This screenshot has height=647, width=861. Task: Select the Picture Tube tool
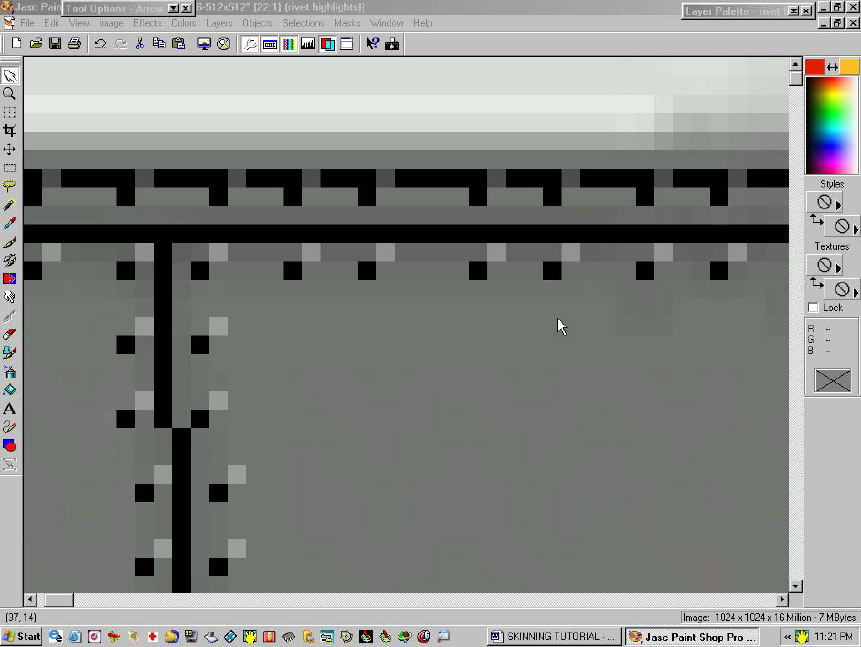tap(10, 353)
